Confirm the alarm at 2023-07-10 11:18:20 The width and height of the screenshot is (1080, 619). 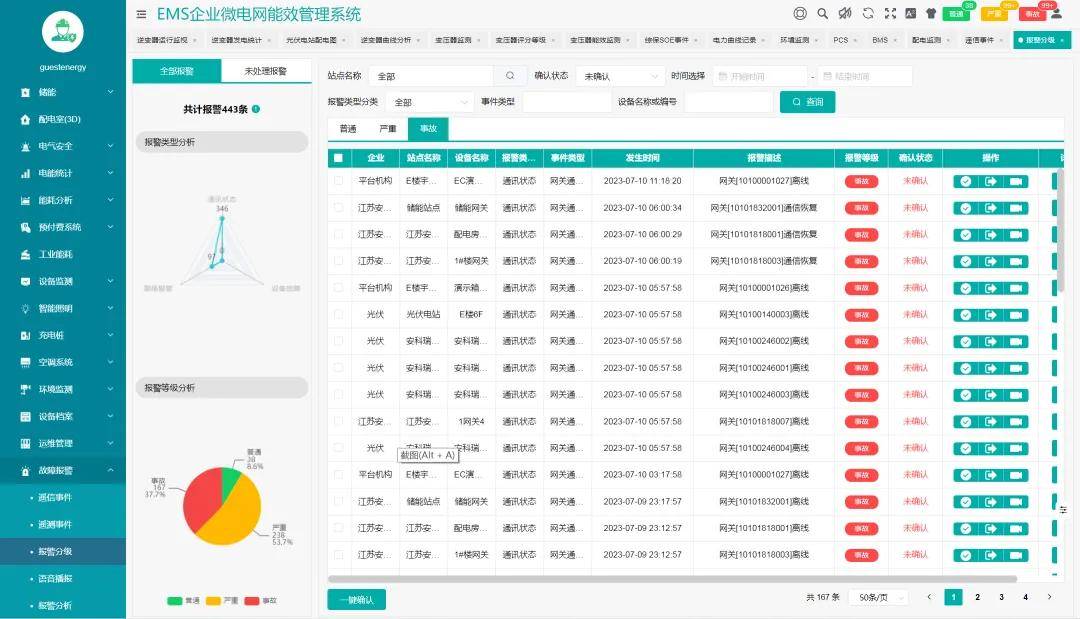point(966,181)
